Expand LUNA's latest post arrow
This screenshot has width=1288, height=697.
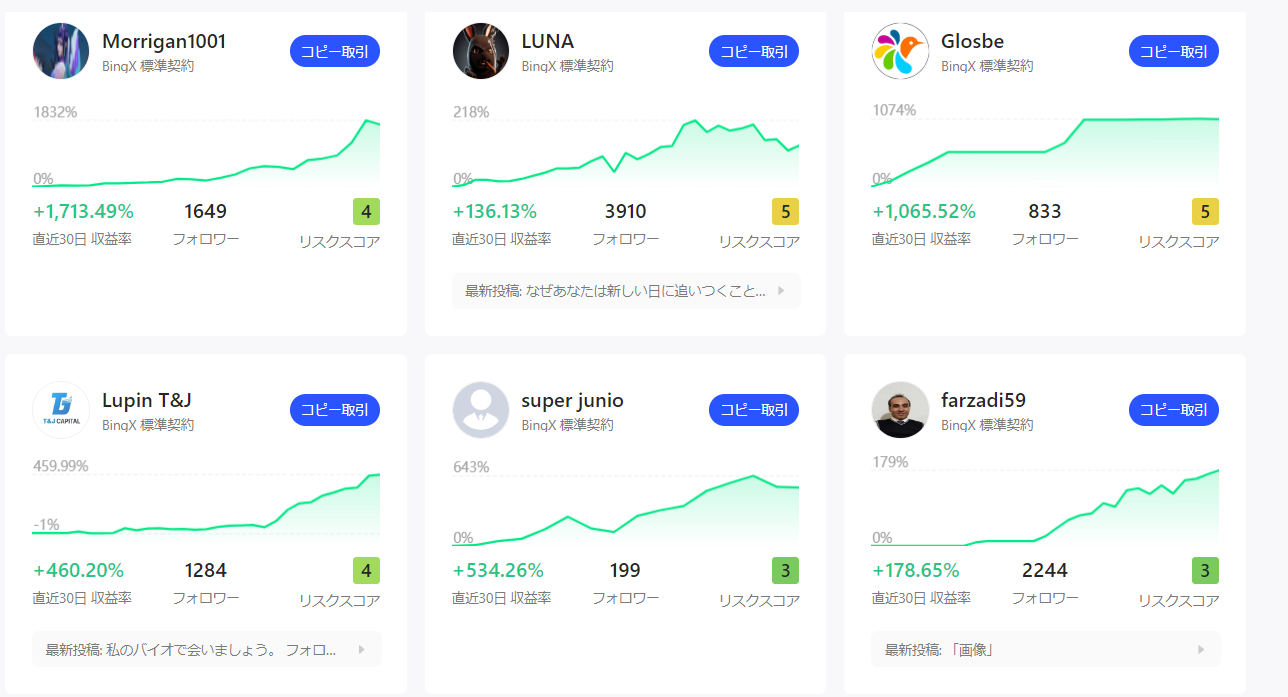[x=781, y=291]
